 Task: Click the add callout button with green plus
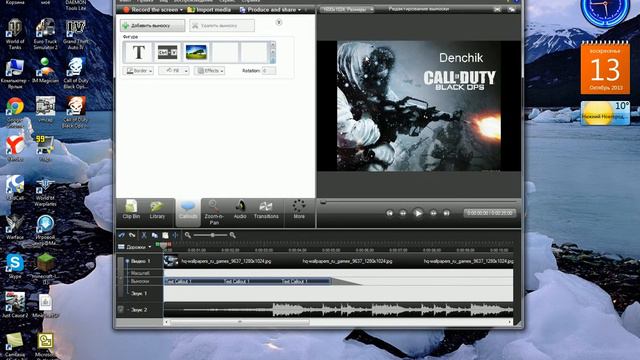[x=152, y=26]
